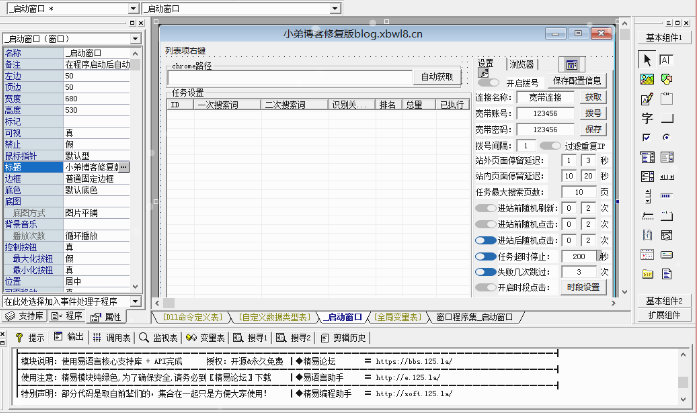
Task: Select the progress bar component icon
Action: coord(666,196)
